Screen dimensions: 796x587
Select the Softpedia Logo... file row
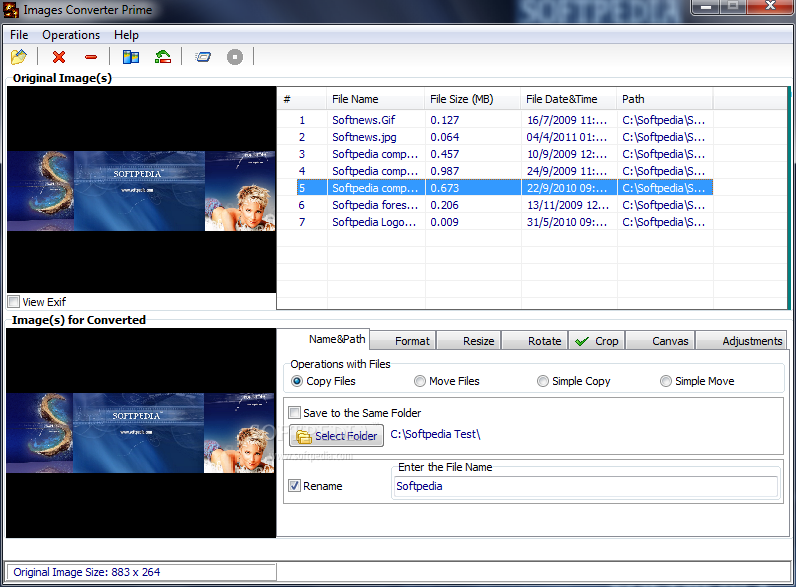pos(495,222)
